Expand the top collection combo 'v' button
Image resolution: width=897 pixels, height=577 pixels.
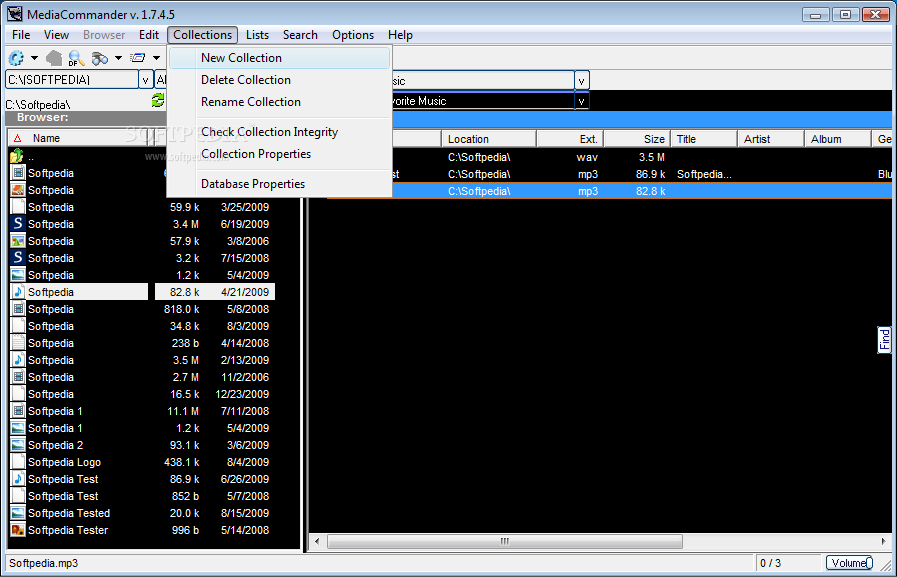(x=582, y=81)
